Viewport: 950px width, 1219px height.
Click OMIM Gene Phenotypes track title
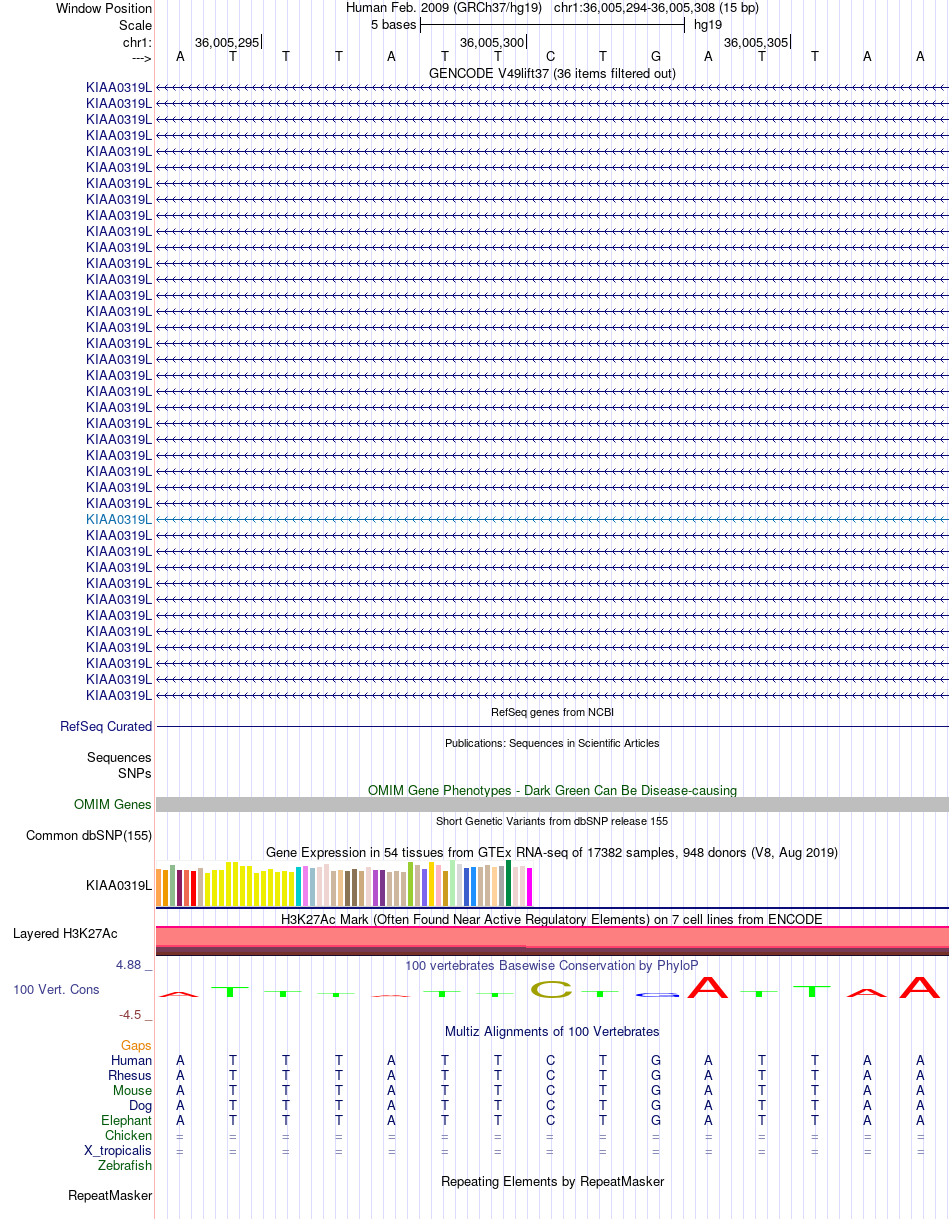point(552,790)
